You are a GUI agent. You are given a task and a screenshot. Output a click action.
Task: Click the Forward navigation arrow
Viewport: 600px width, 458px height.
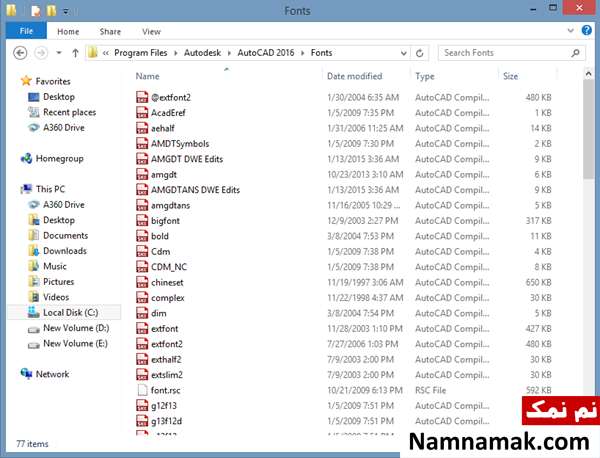click(41, 53)
